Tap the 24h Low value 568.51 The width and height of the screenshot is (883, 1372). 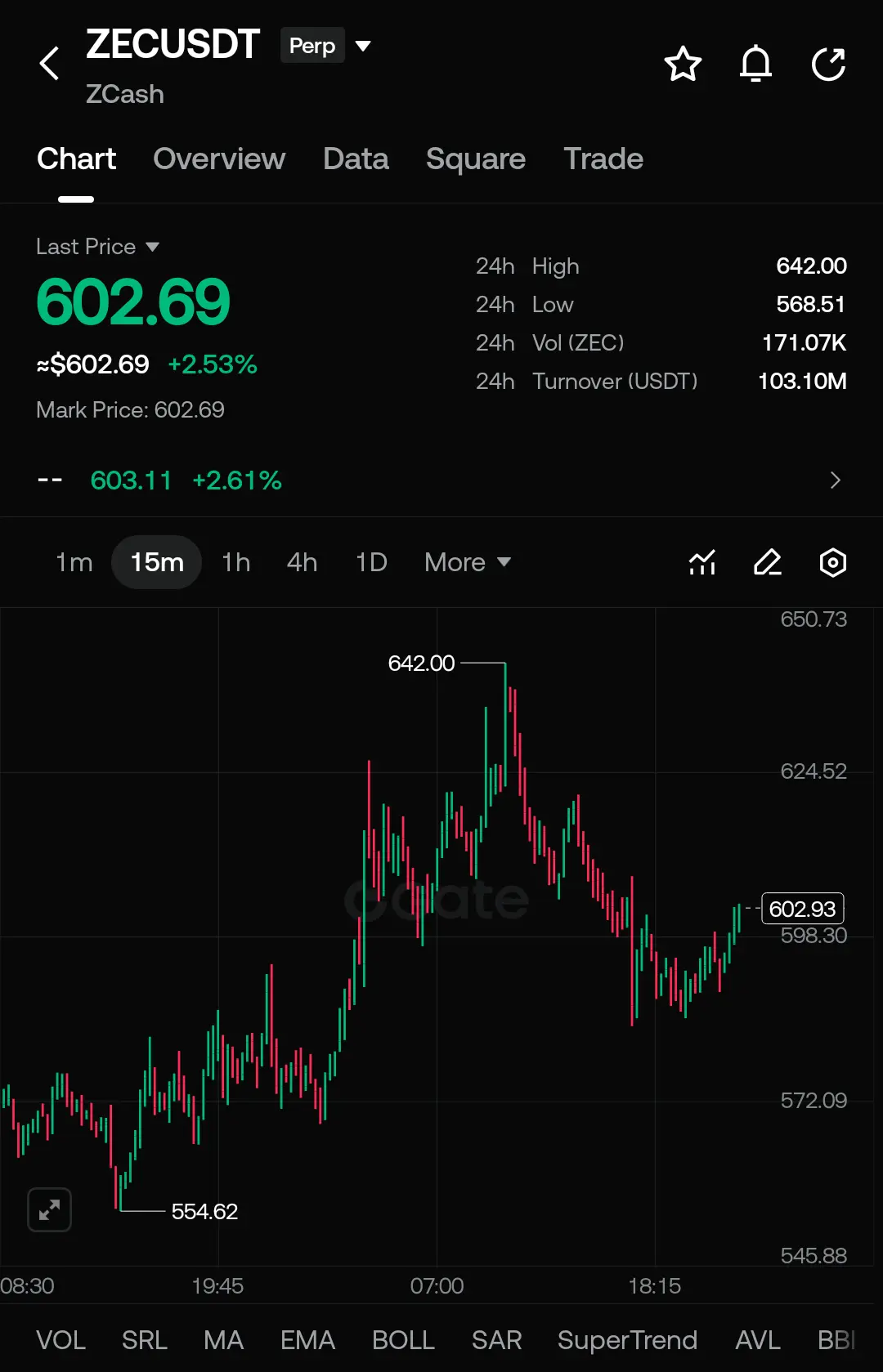tap(810, 304)
